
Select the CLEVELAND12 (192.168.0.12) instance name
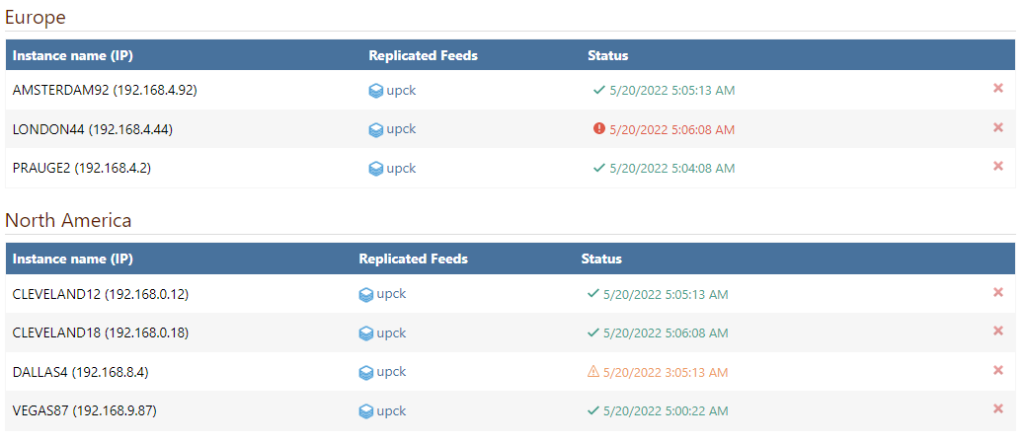coord(100,294)
